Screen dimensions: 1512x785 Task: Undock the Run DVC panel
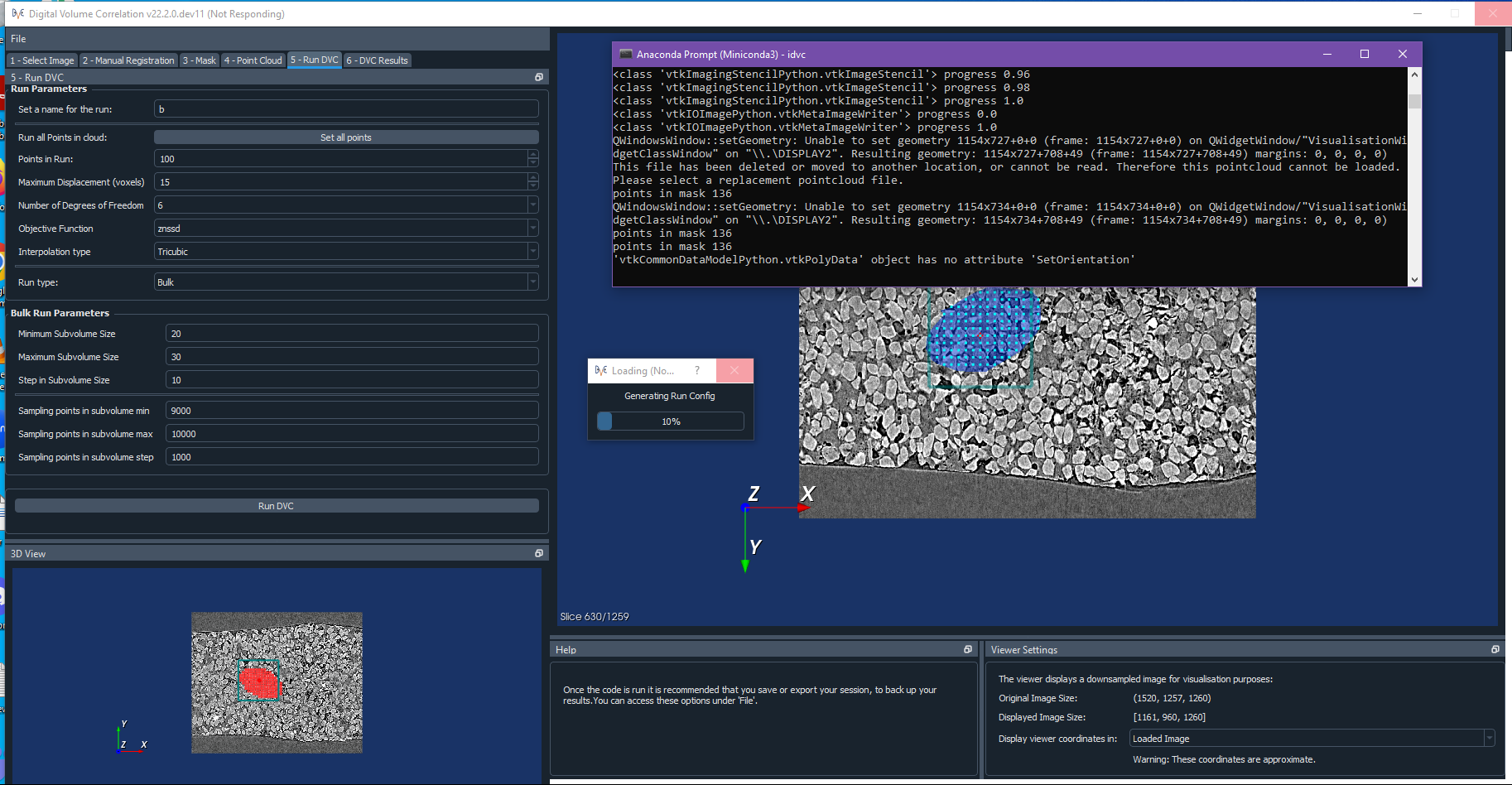pos(539,76)
